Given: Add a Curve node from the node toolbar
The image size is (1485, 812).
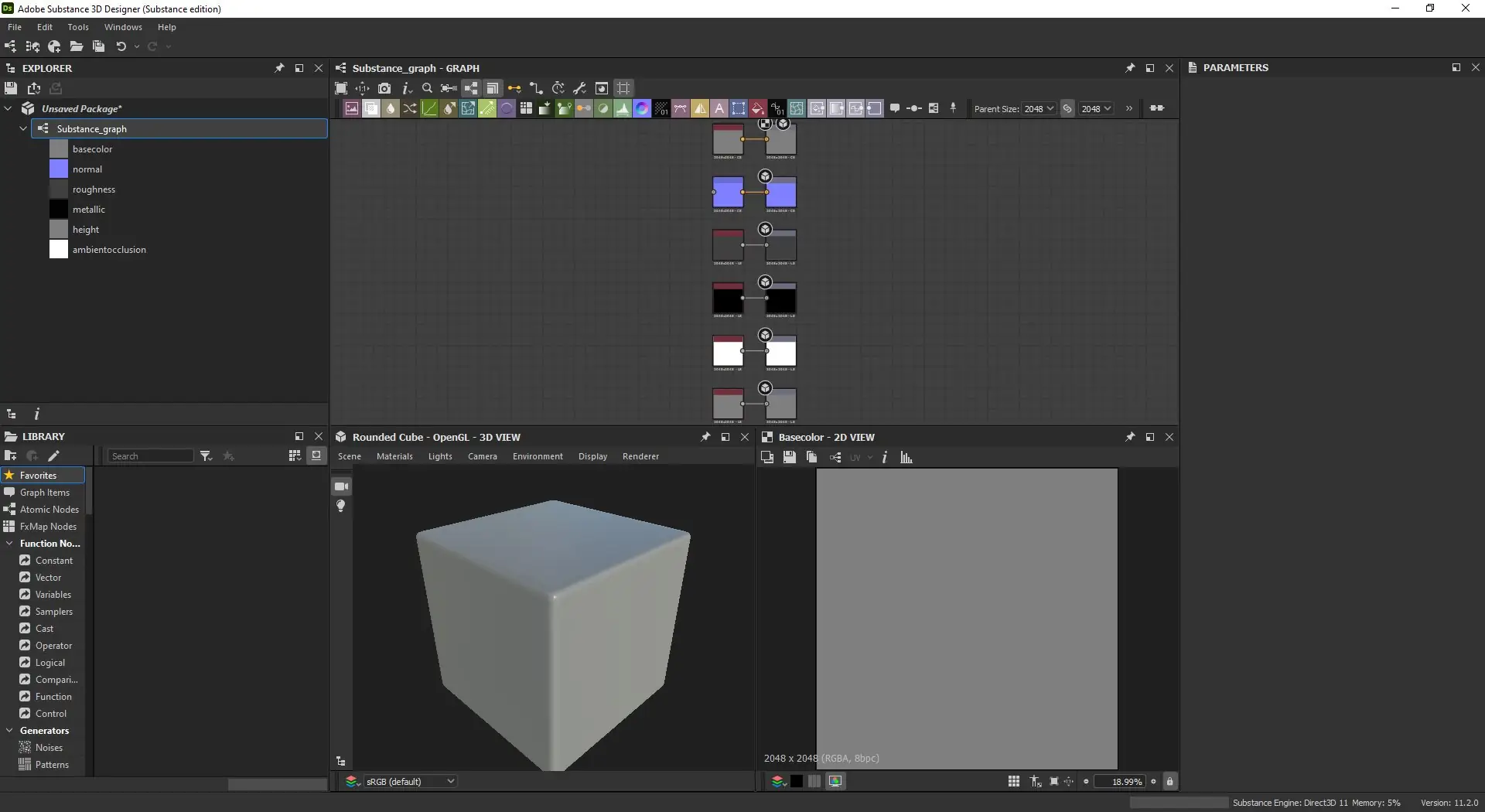Looking at the screenshot, I should click(429, 108).
